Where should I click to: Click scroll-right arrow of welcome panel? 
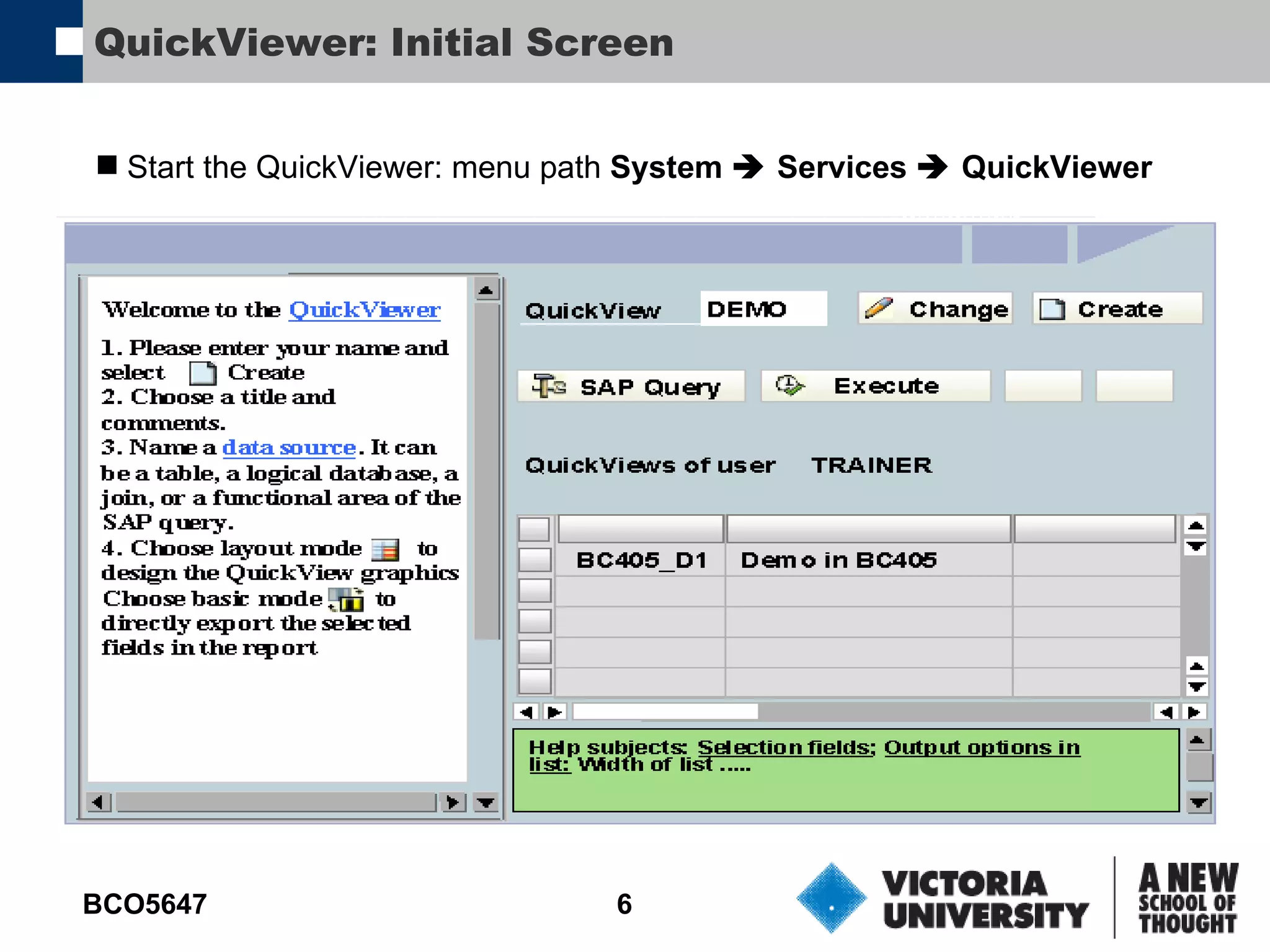[x=453, y=803]
